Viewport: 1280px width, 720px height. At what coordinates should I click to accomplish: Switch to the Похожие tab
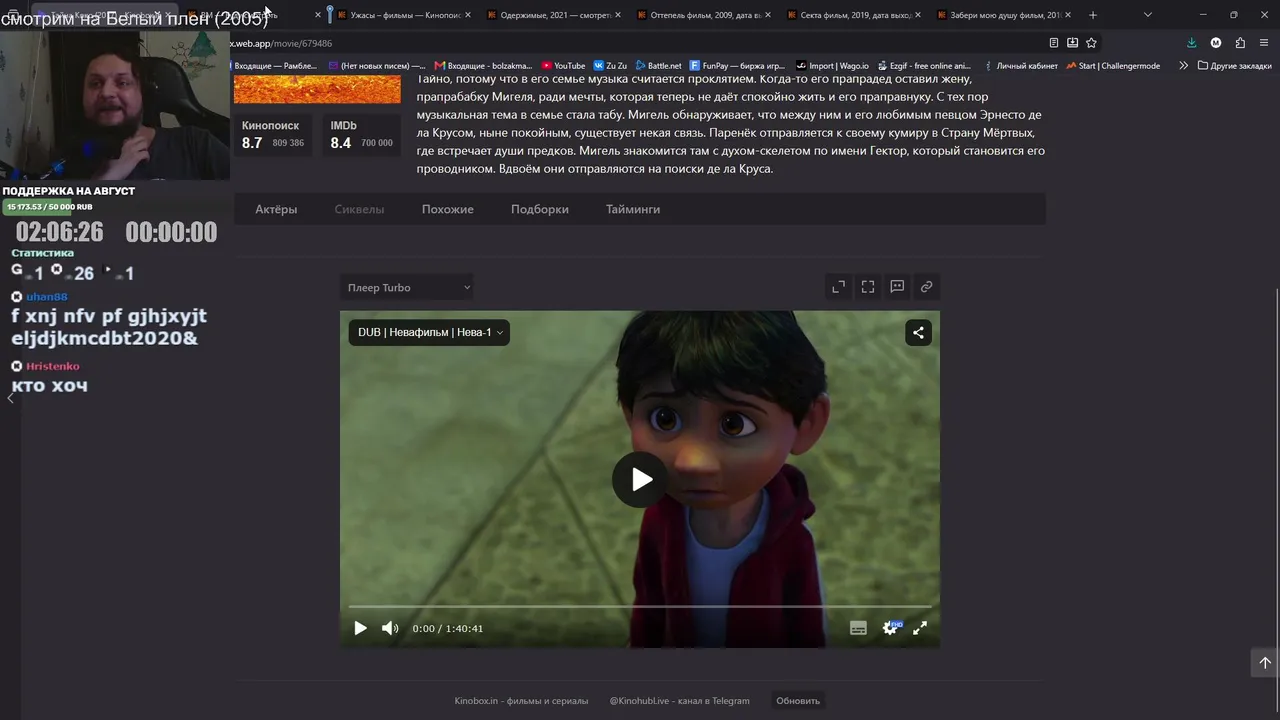[448, 209]
